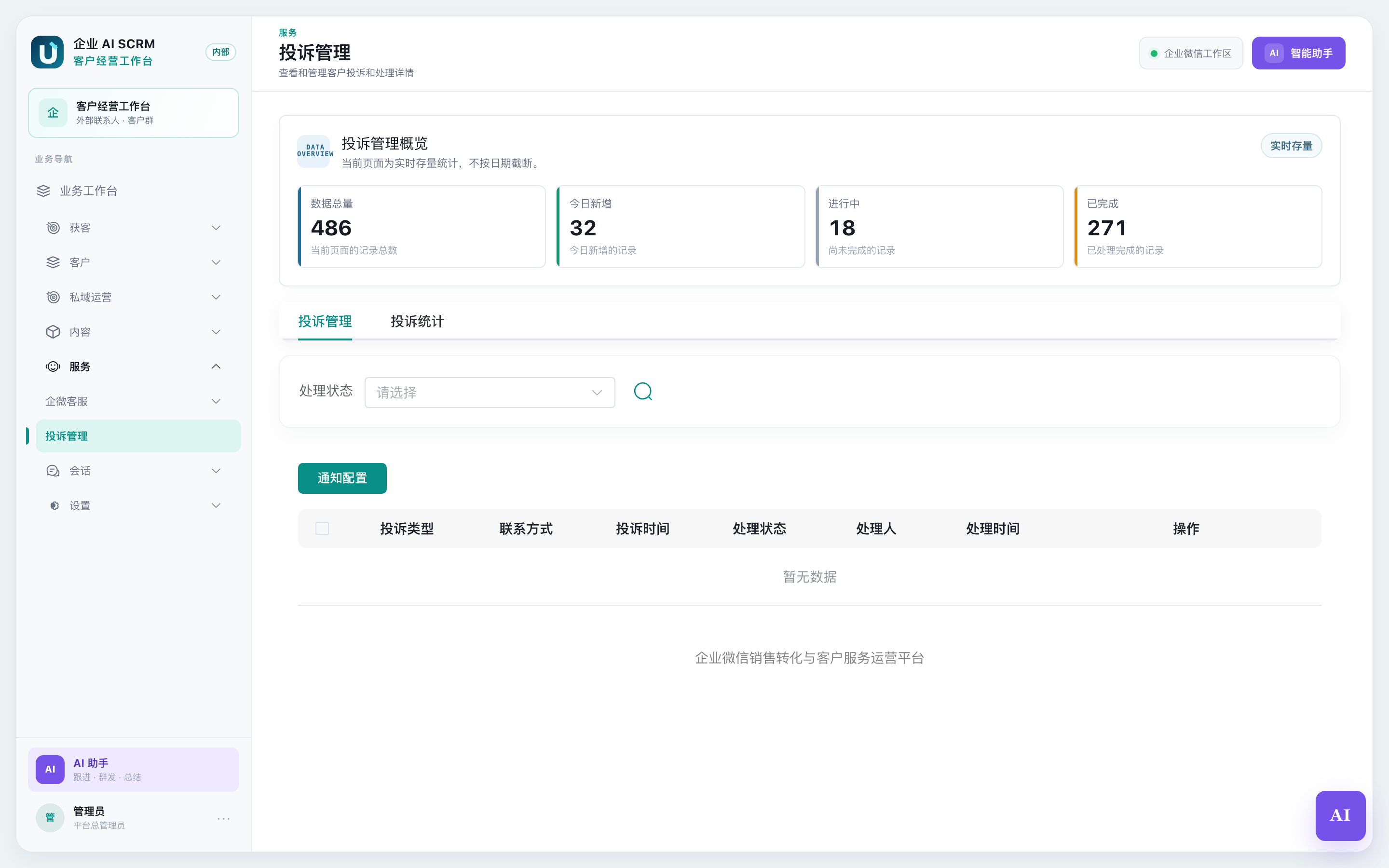The image size is (1389, 868).
Task: Click the 处理人 column header
Action: [x=876, y=528]
